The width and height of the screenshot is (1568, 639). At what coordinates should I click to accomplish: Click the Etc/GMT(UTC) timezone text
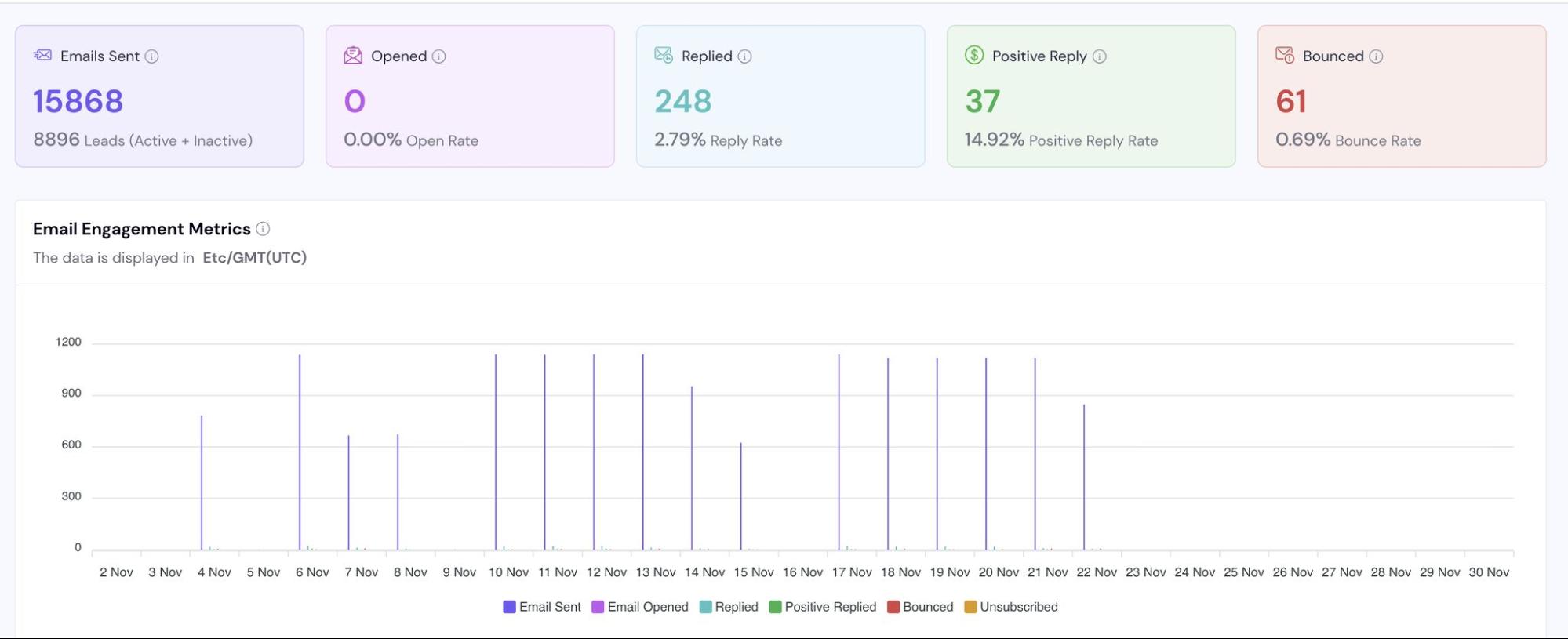click(255, 258)
